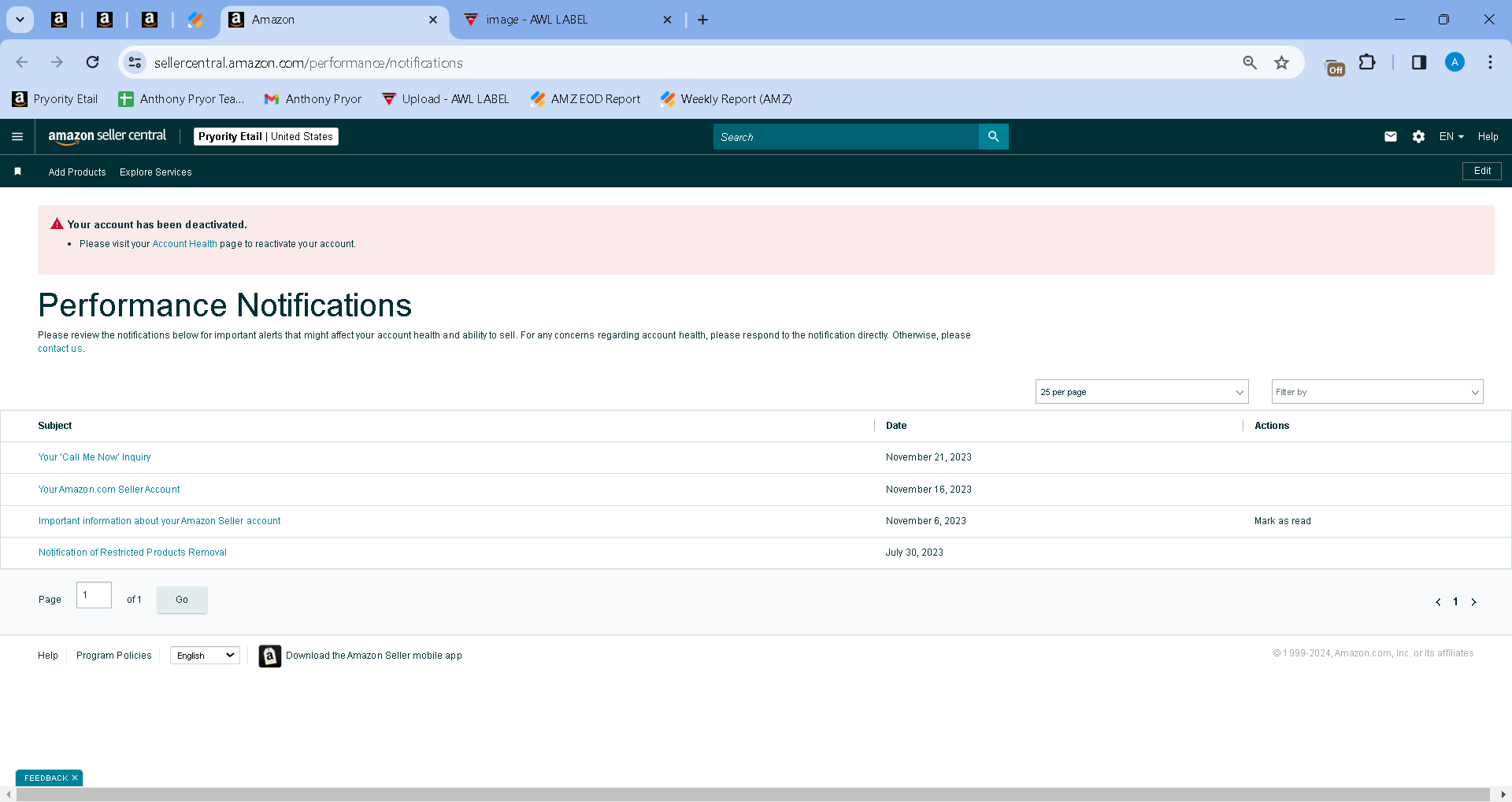This screenshot has width=1512, height=802.
Task: Open Upload - AWL LABEL bookmark
Action: pos(446,99)
